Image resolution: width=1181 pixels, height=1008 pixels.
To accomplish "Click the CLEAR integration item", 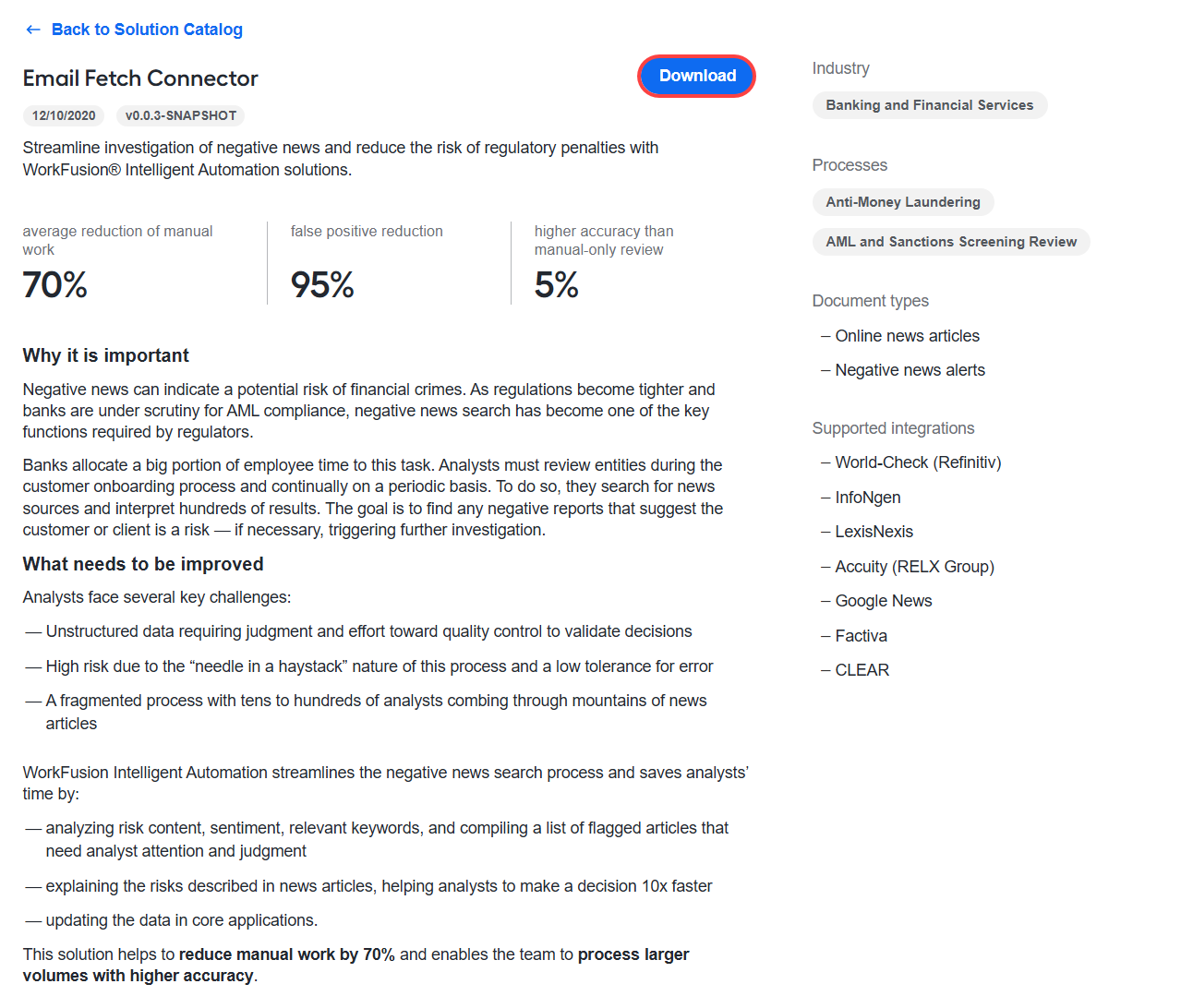I will point(862,670).
